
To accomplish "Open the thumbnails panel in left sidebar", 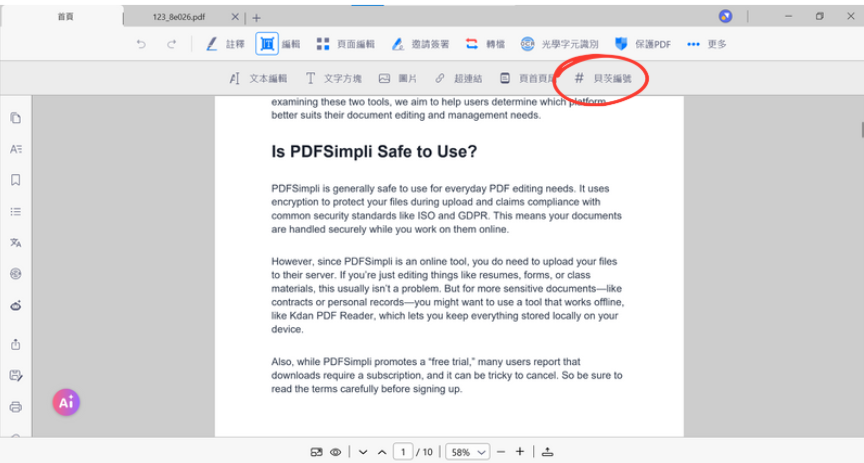I will click(15, 118).
